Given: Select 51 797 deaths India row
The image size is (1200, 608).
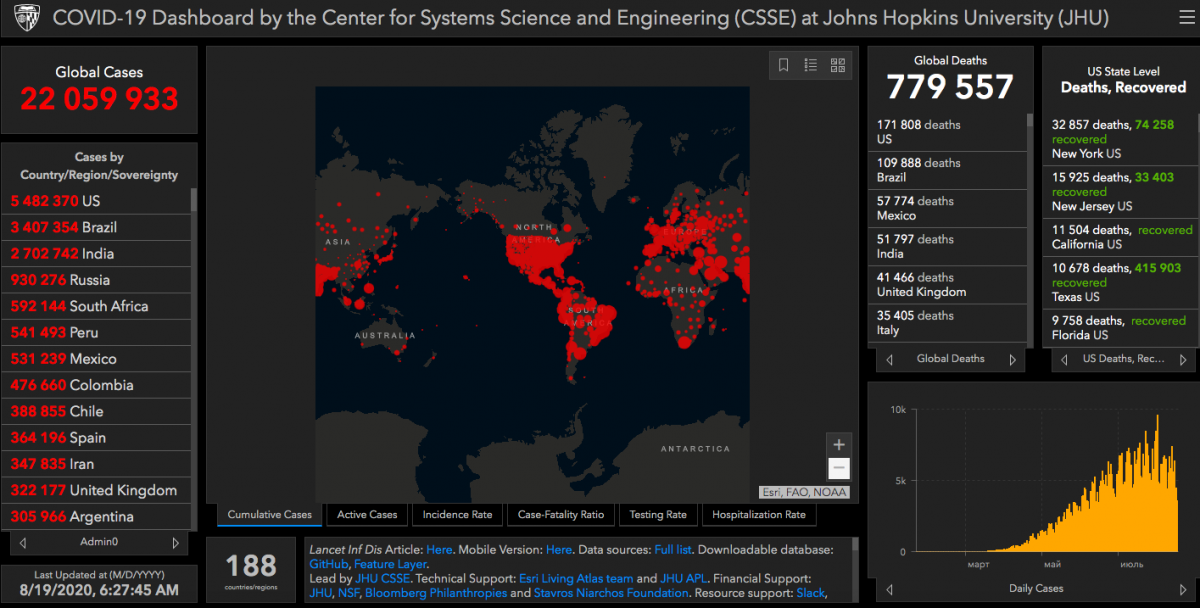Looking at the screenshot, I should 948,246.
